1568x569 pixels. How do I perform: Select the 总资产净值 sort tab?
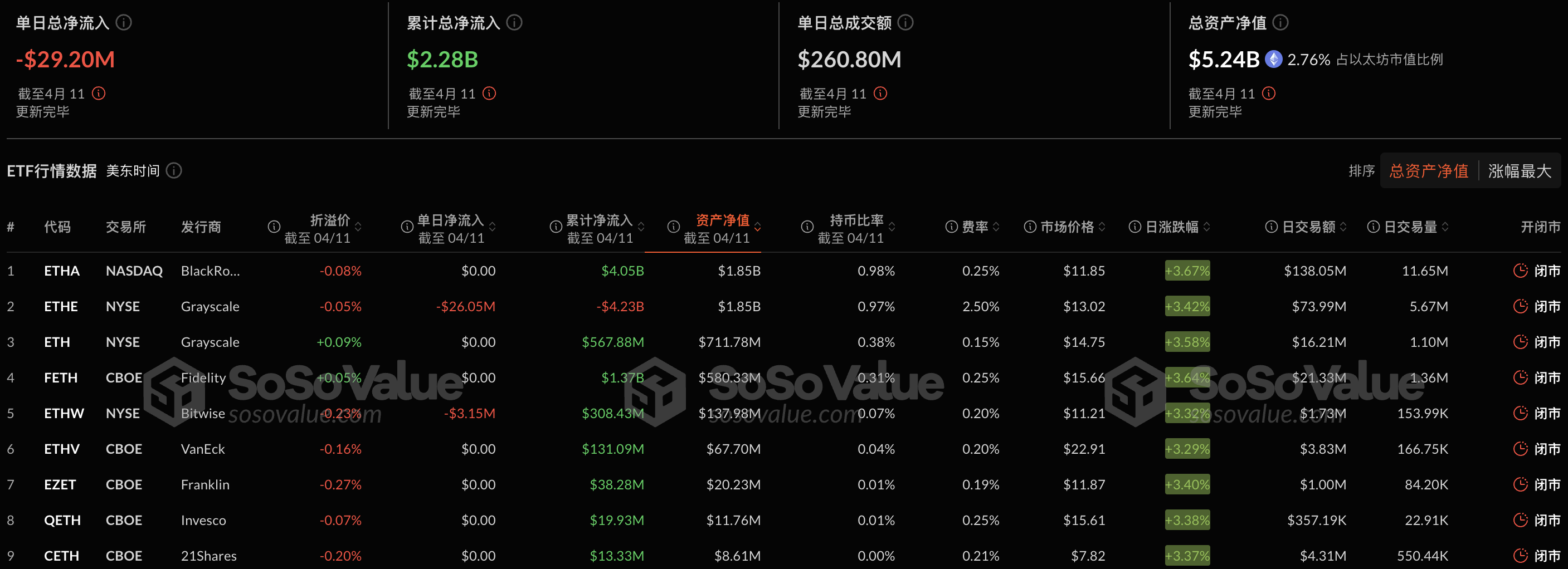tap(1428, 171)
